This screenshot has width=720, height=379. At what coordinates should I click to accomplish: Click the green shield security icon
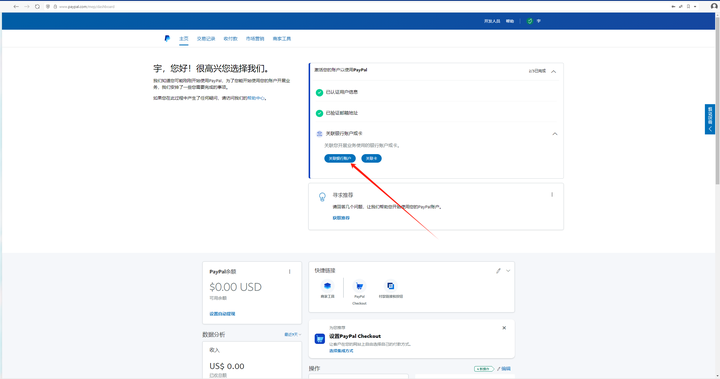click(x=529, y=21)
